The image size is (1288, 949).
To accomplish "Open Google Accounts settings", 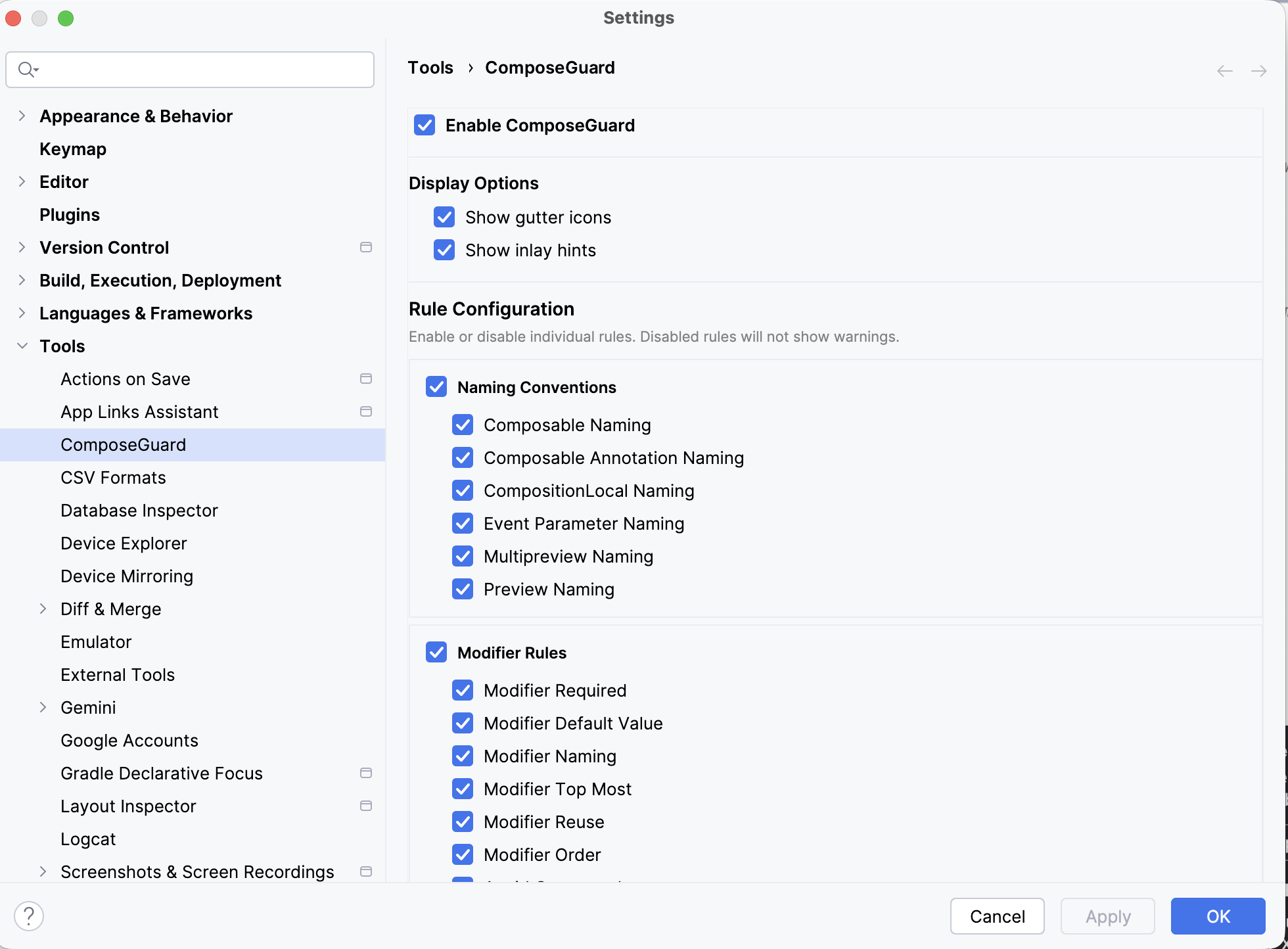I will (x=129, y=741).
